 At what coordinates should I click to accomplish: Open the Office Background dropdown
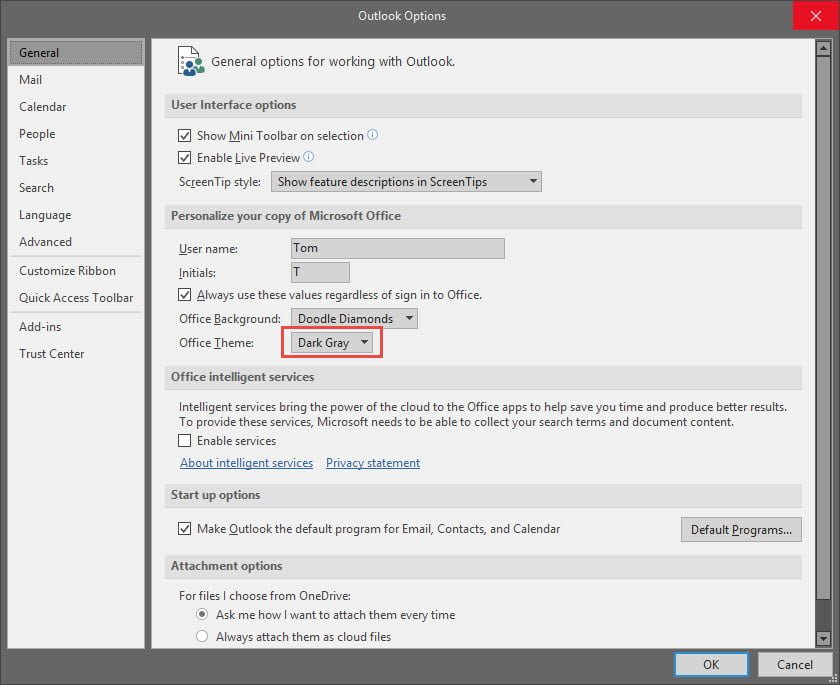(354, 319)
